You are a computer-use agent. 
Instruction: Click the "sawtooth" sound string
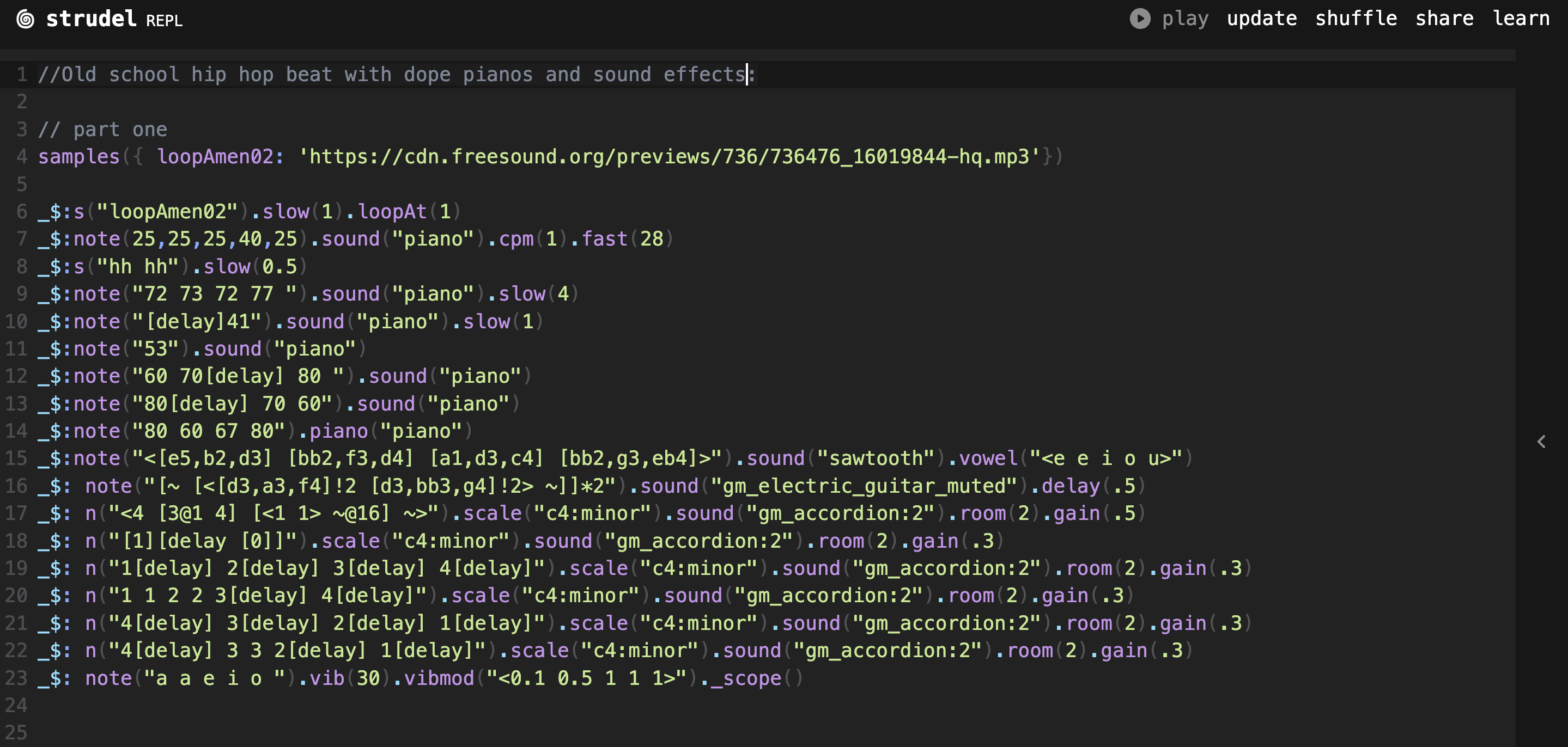point(876,458)
